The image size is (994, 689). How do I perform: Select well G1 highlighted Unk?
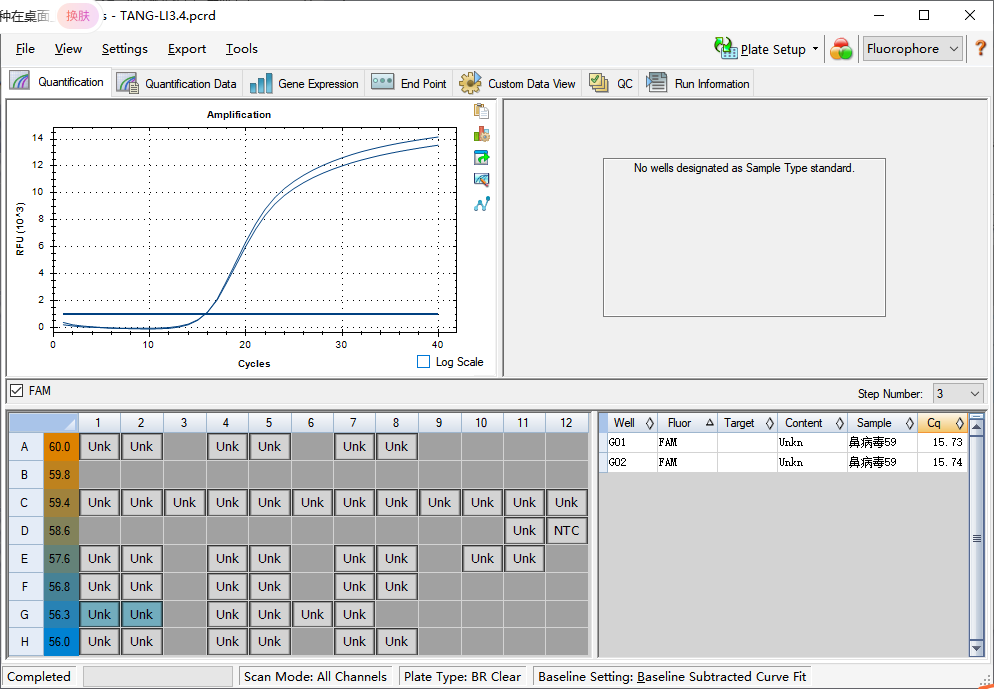pos(100,614)
